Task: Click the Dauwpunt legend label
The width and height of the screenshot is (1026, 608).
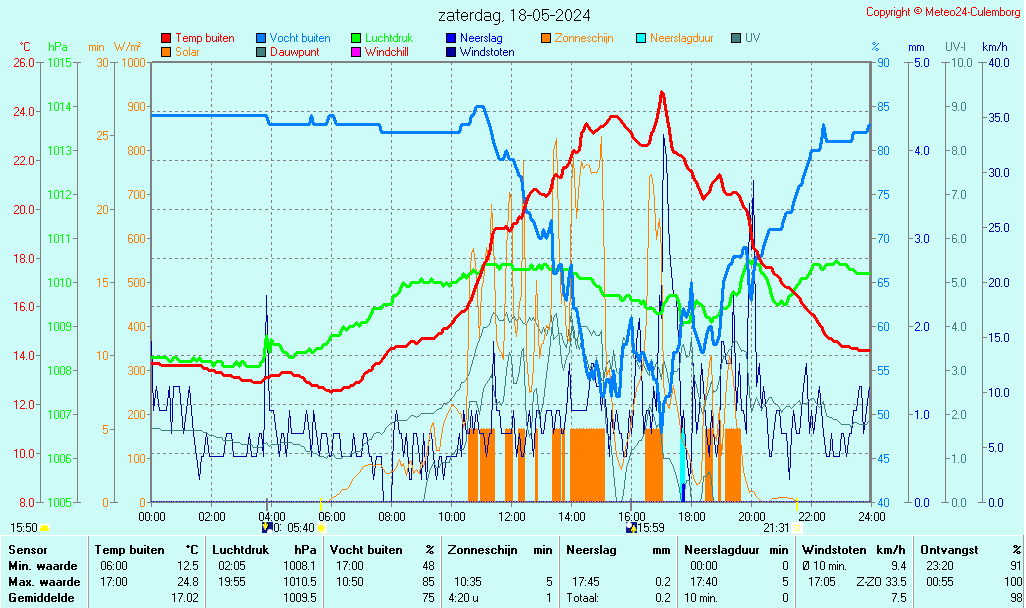Action: click(x=295, y=52)
